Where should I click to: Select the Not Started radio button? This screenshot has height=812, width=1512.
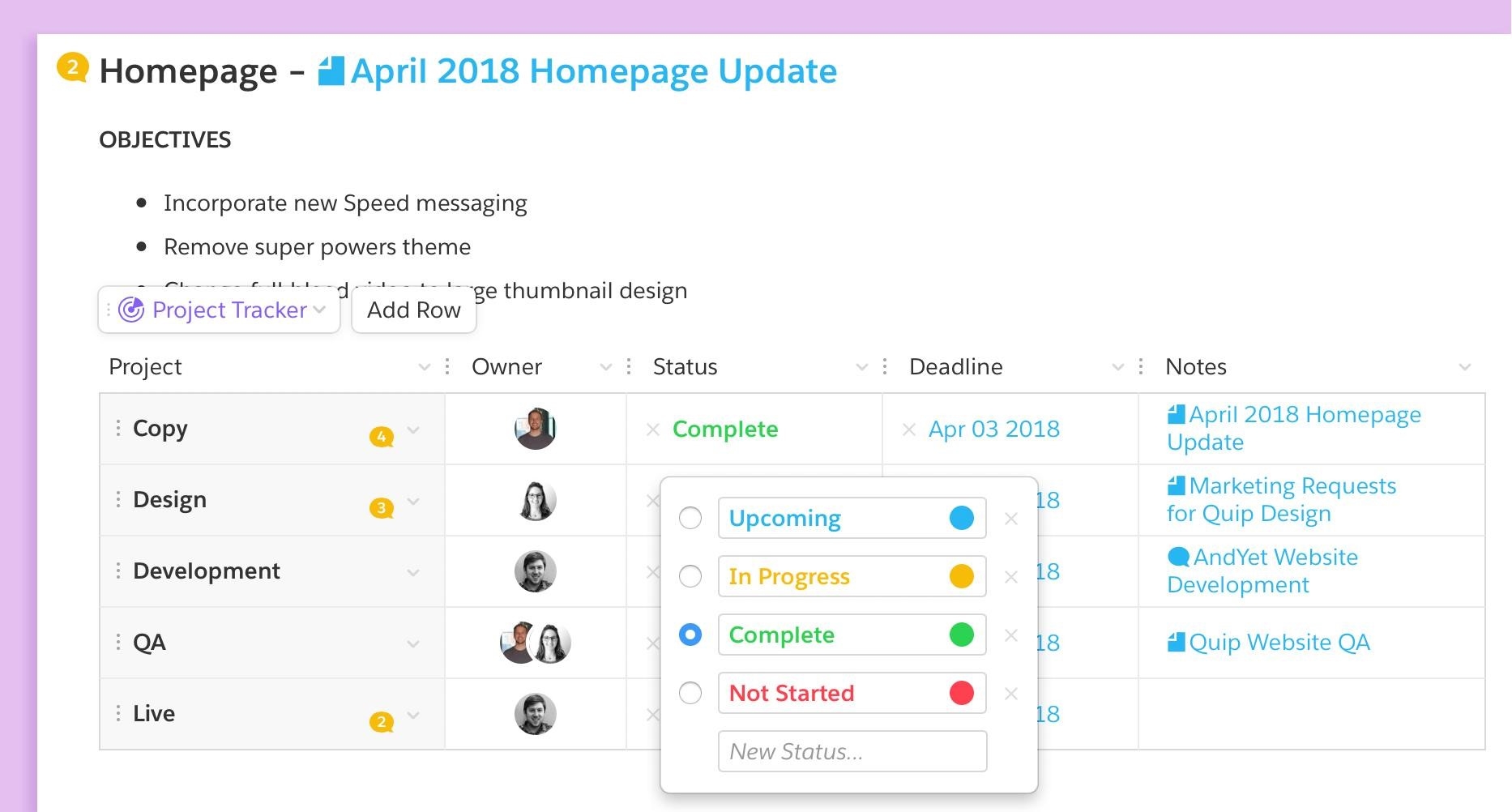[690, 693]
